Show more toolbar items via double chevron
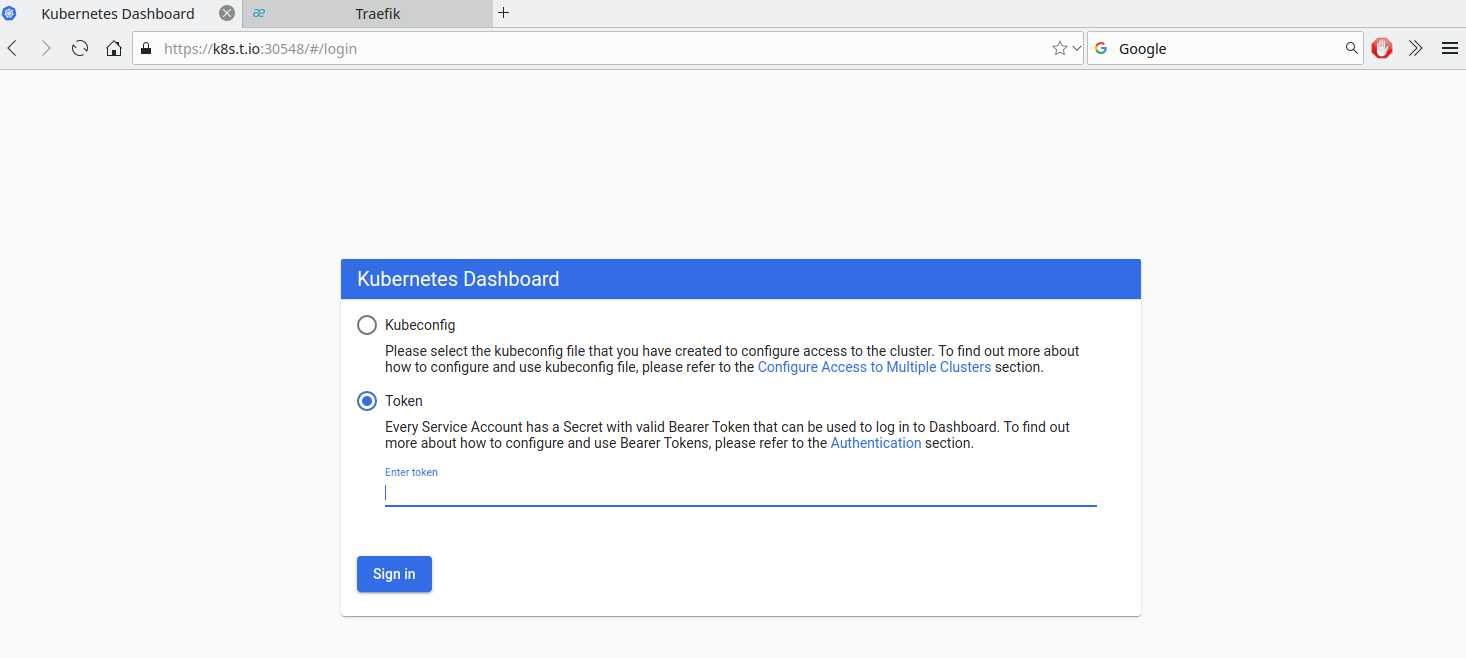The height and width of the screenshot is (658, 1466). tap(1415, 48)
